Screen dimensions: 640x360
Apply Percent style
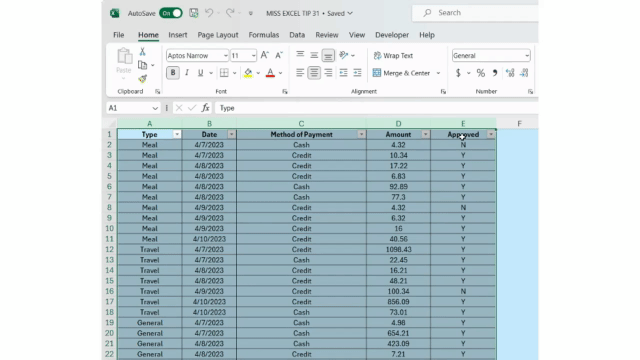pyautogui.click(x=481, y=73)
